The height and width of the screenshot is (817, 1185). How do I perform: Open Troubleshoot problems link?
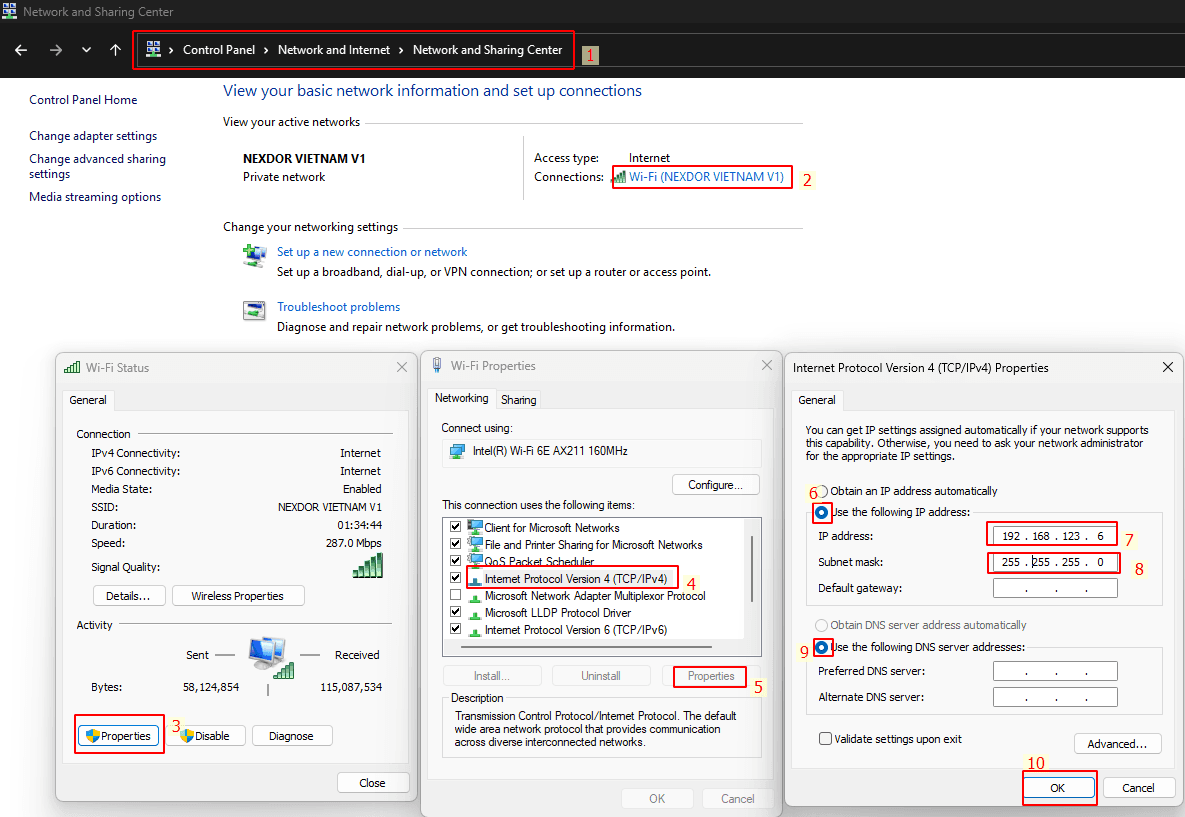(x=338, y=307)
